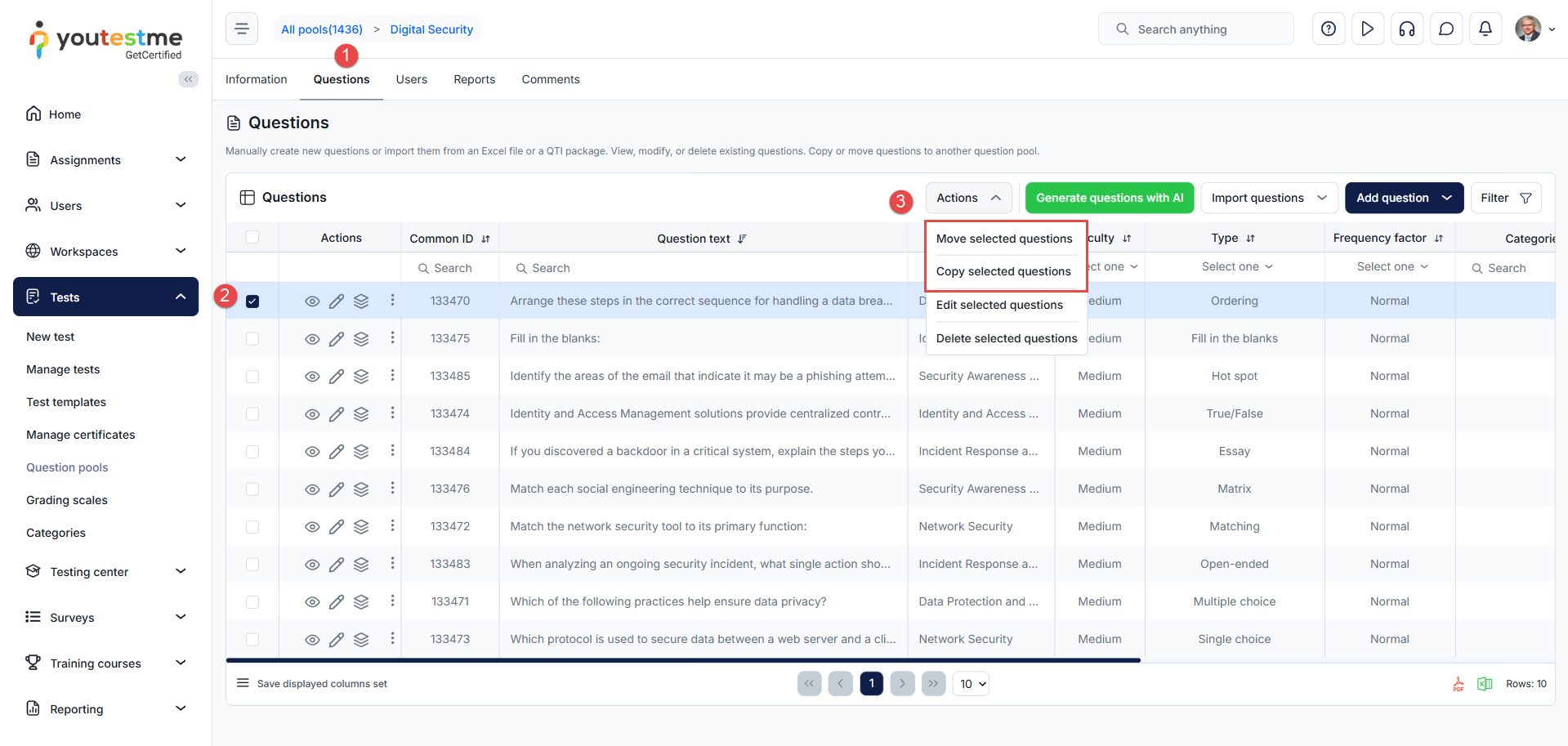Screen dimensions: 1568x746
Task: Choose Move selected questions
Action: [x=1004, y=239]
